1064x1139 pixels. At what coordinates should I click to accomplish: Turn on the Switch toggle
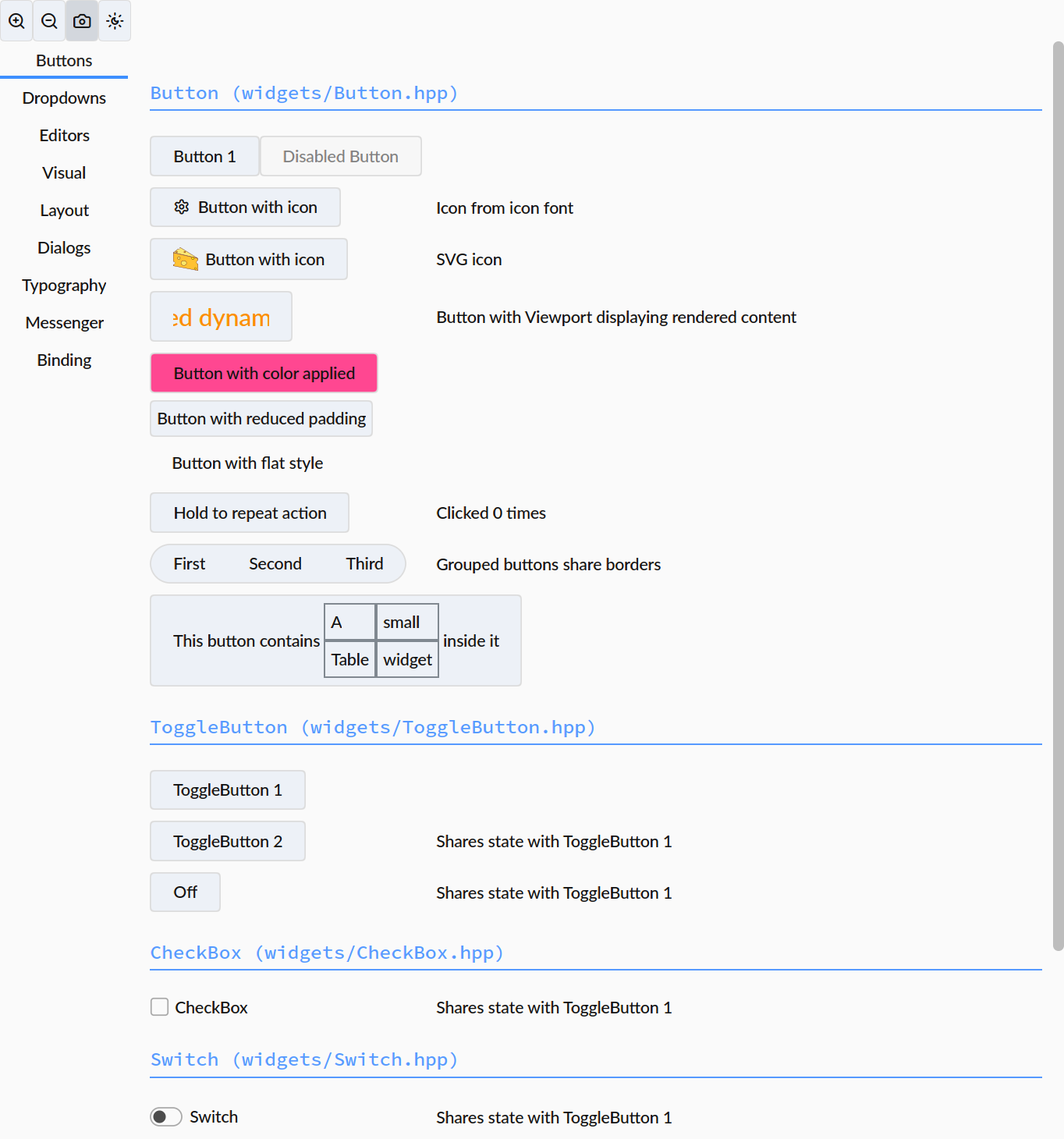166,1117
